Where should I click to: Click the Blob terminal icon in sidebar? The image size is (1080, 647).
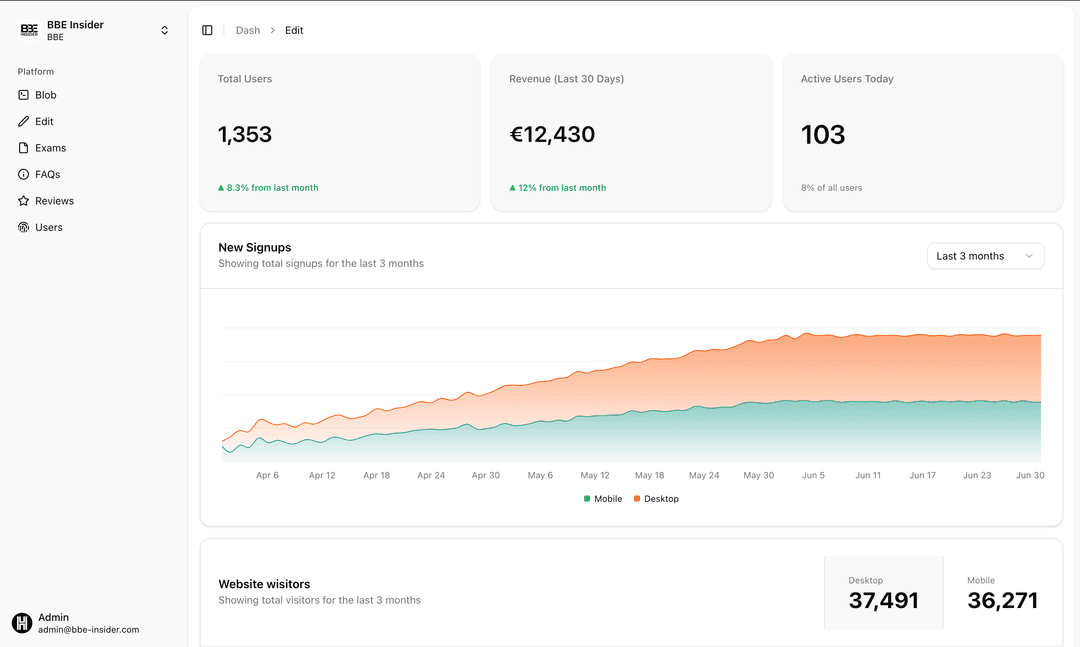tap(23, 95)
